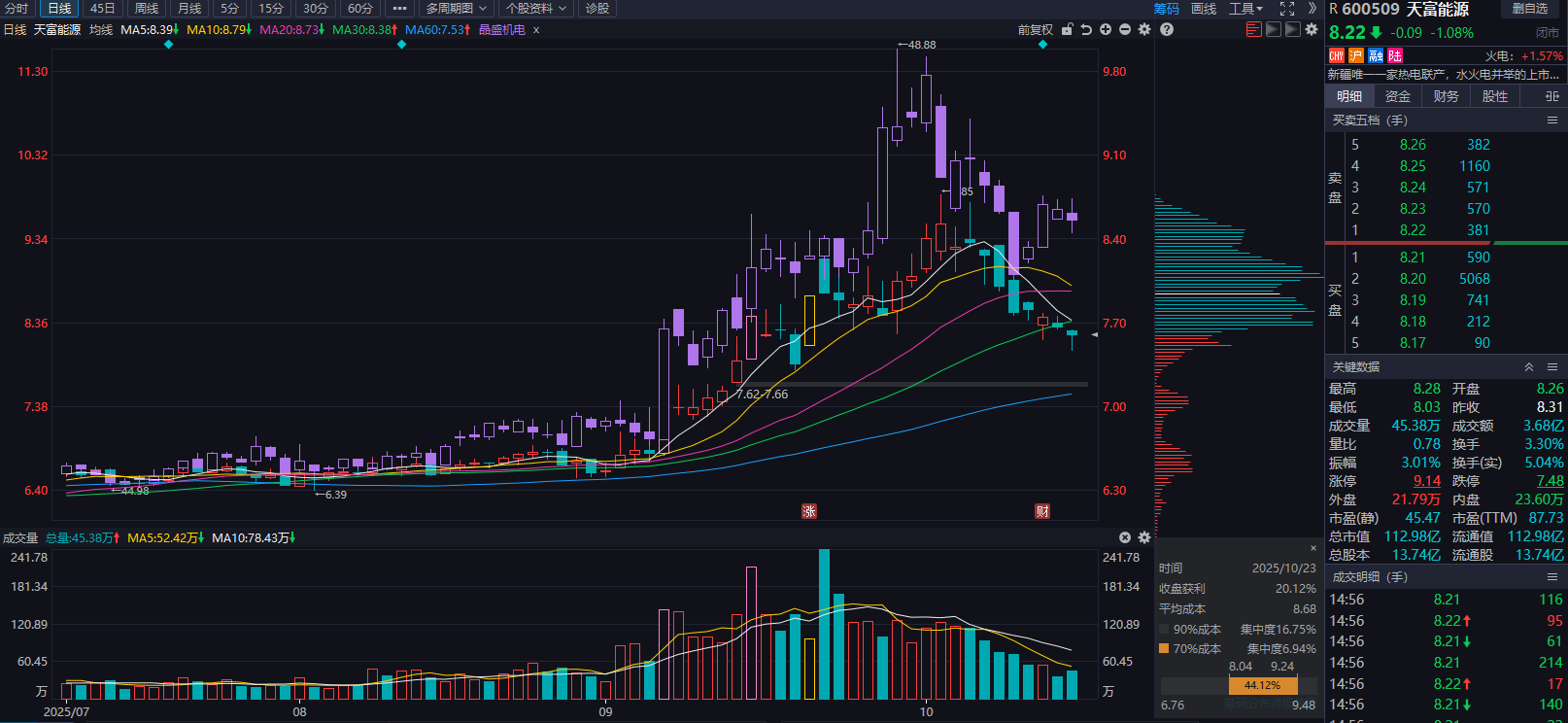This screenshot has height=723, width=1568.
Task: Open the help question mark icon
Action: [1167, 30]
